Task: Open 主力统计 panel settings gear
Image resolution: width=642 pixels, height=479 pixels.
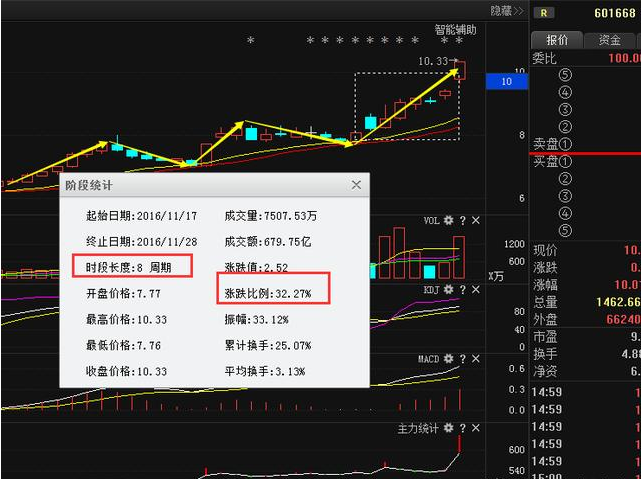Action: pyautogui.click(x=449, y=429)
